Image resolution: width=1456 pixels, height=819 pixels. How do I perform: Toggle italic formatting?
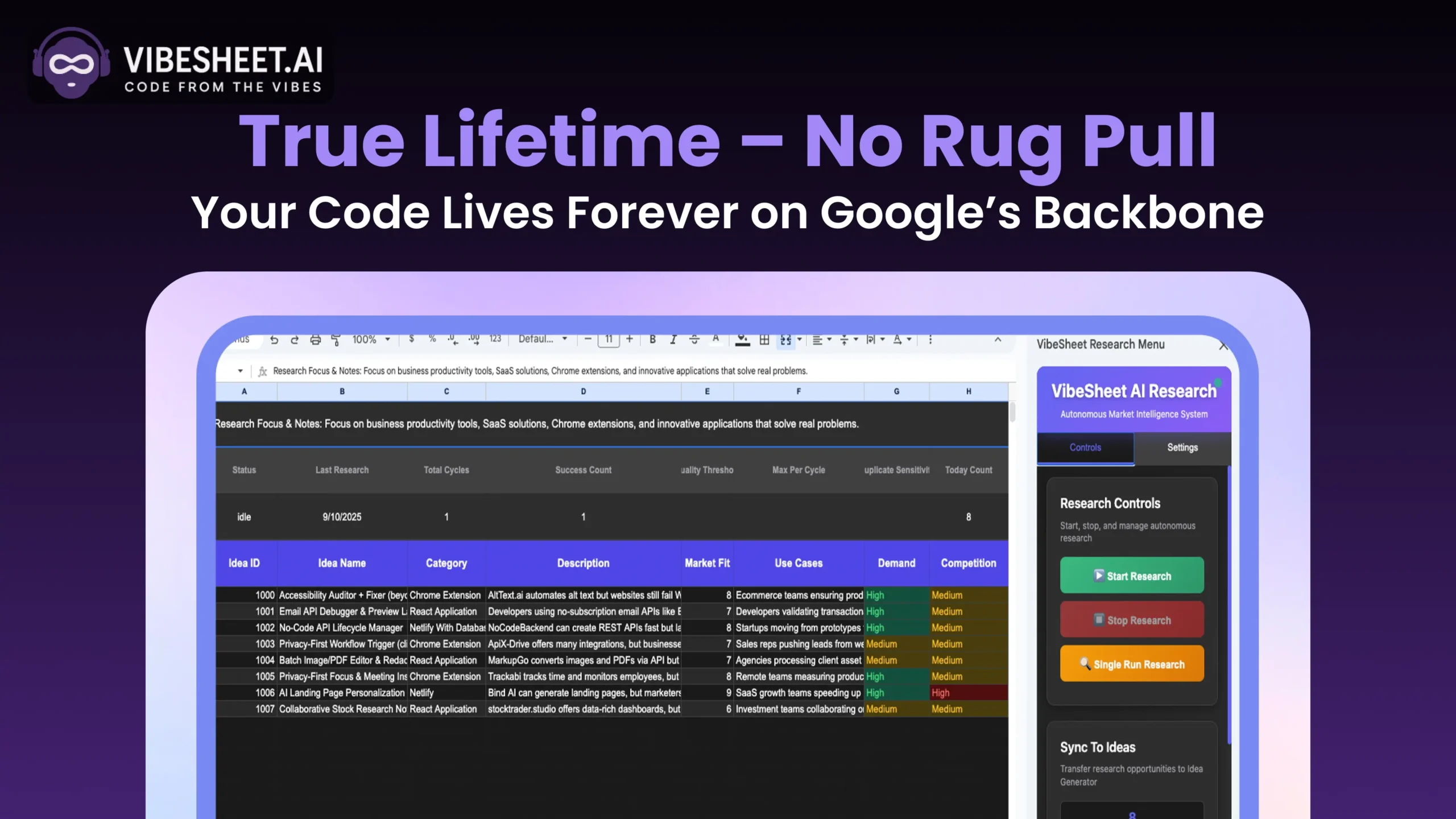(673, 340)
